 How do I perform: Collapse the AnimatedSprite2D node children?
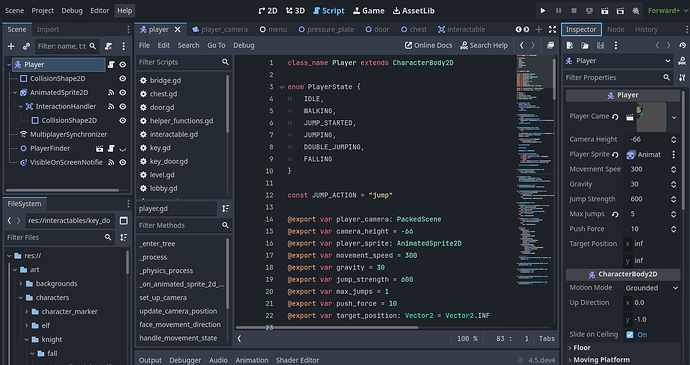(x=15, y=92)
